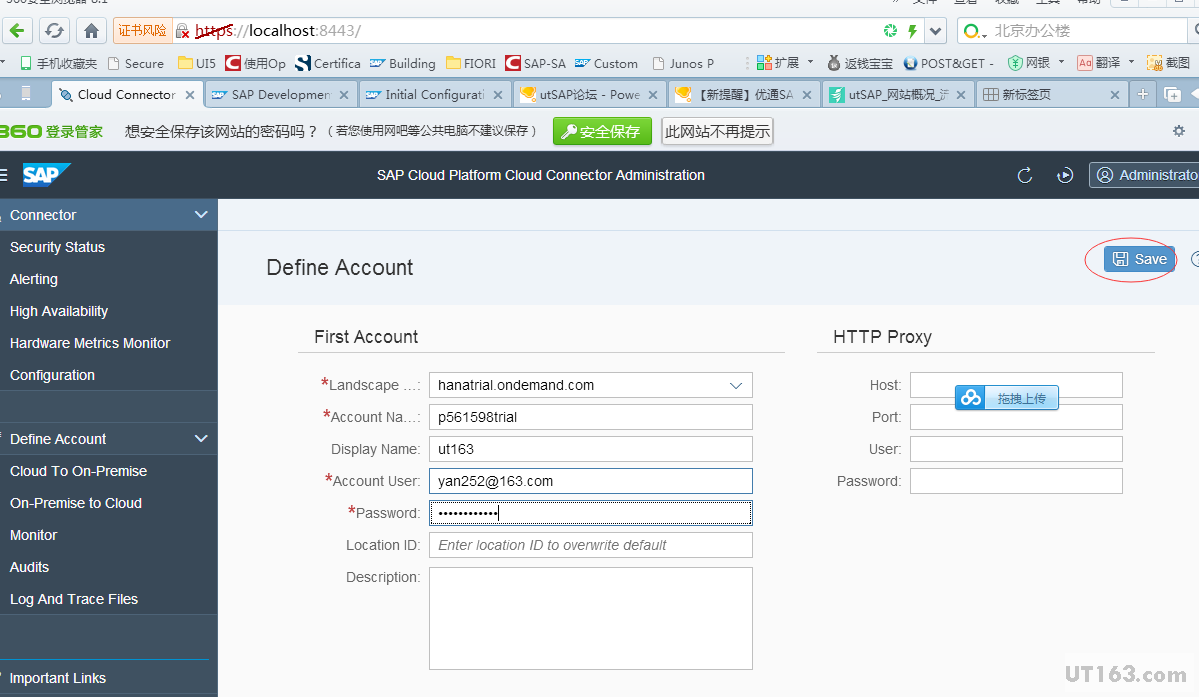Click the green lightning speed-mode icon
Image resolution: width=1199 pixels, height=697 pixels.
(912, 31)
